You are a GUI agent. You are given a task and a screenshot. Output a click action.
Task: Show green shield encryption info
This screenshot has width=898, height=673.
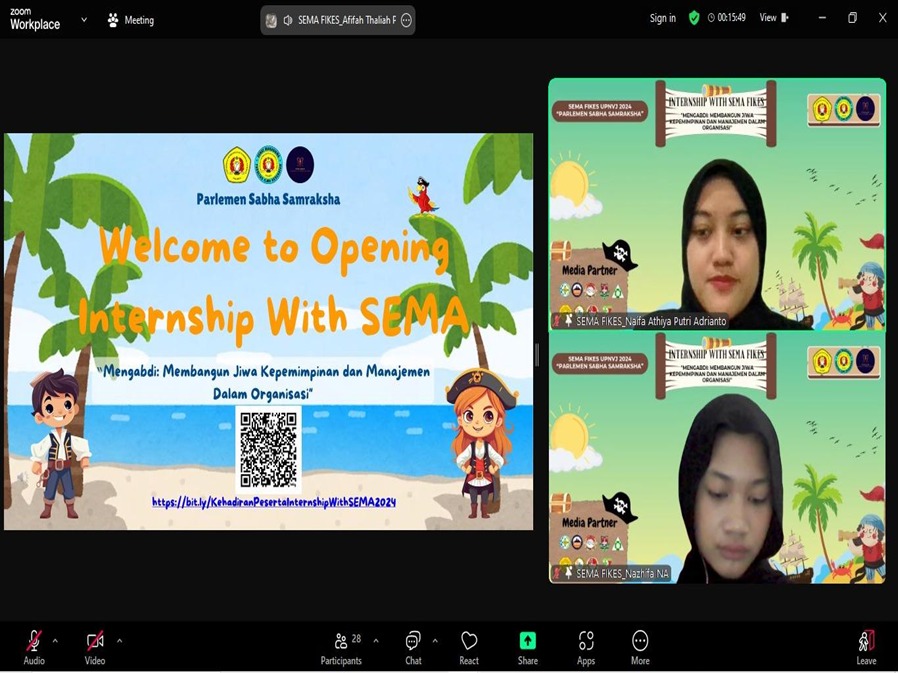point(694,18)
